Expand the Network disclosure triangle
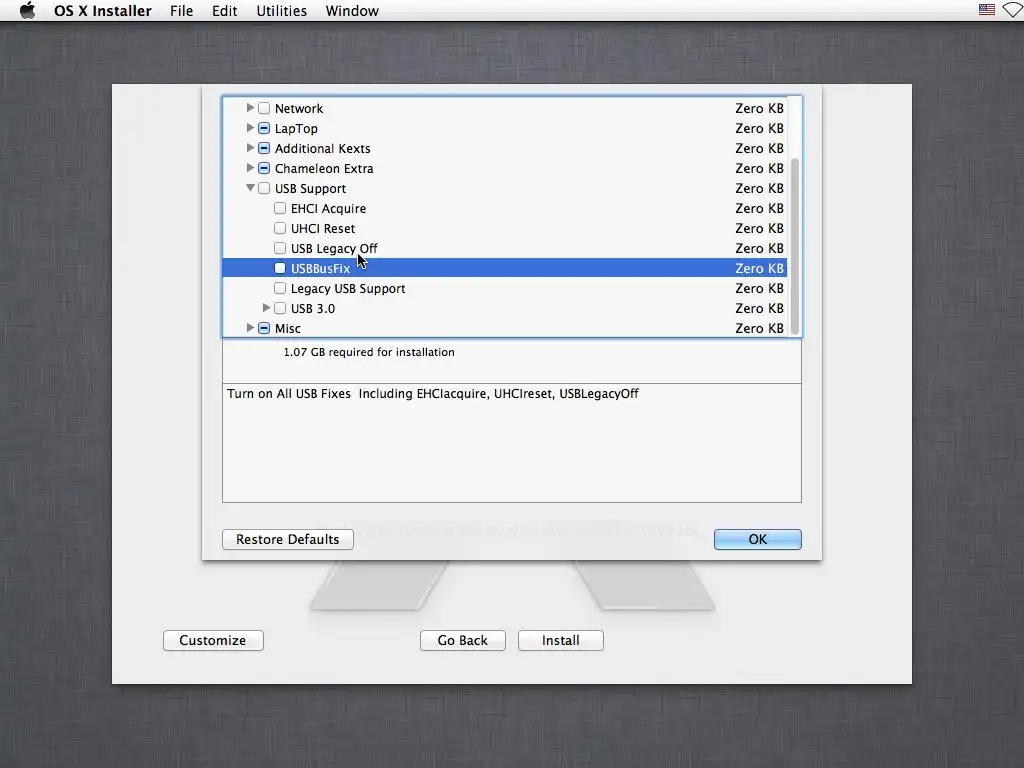 [250, 108]
